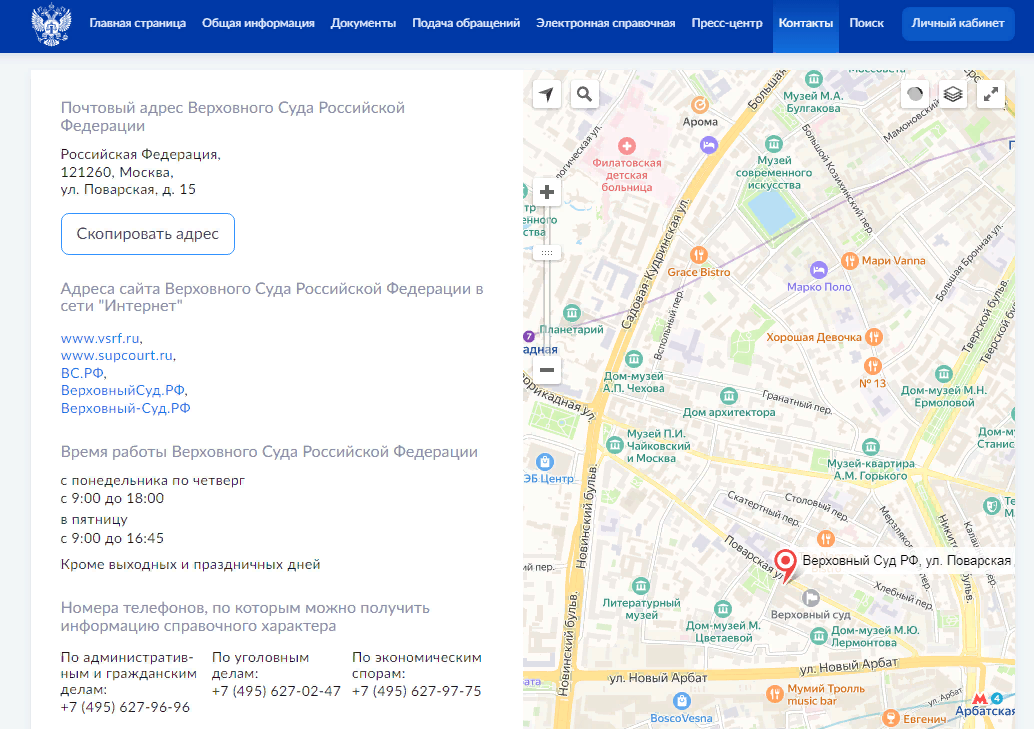Click the map zoom slider handle

[547, 253]
